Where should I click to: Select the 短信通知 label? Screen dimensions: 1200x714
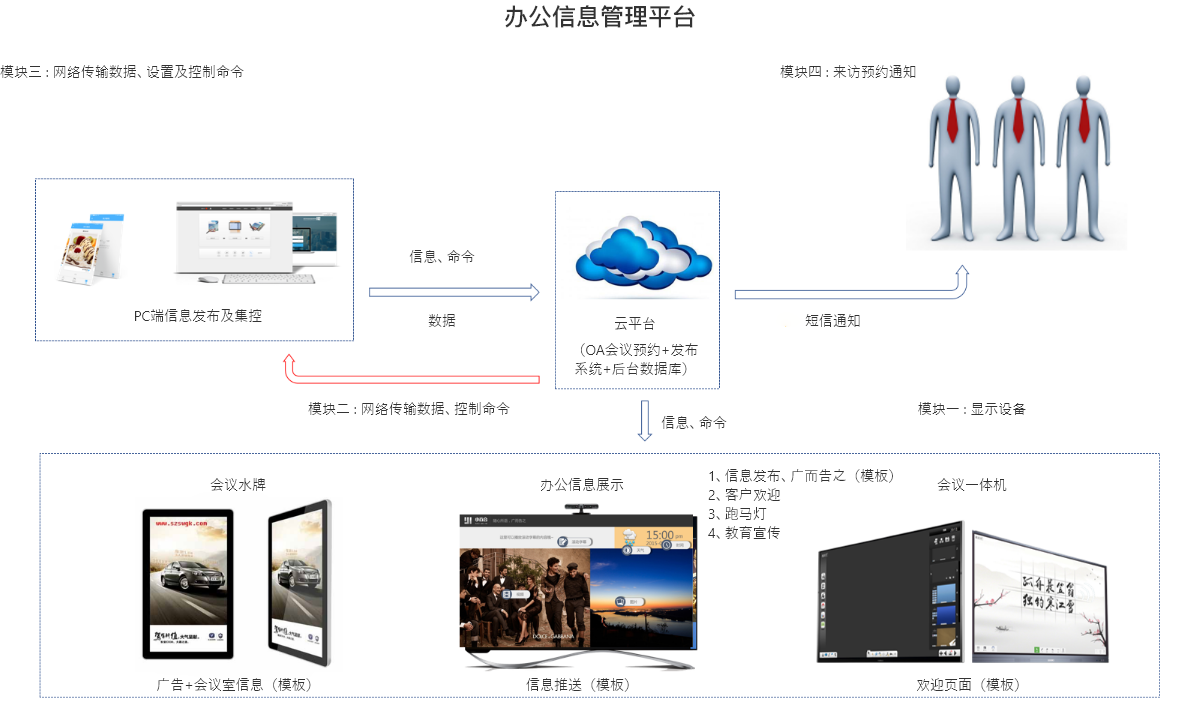point(833,321)
